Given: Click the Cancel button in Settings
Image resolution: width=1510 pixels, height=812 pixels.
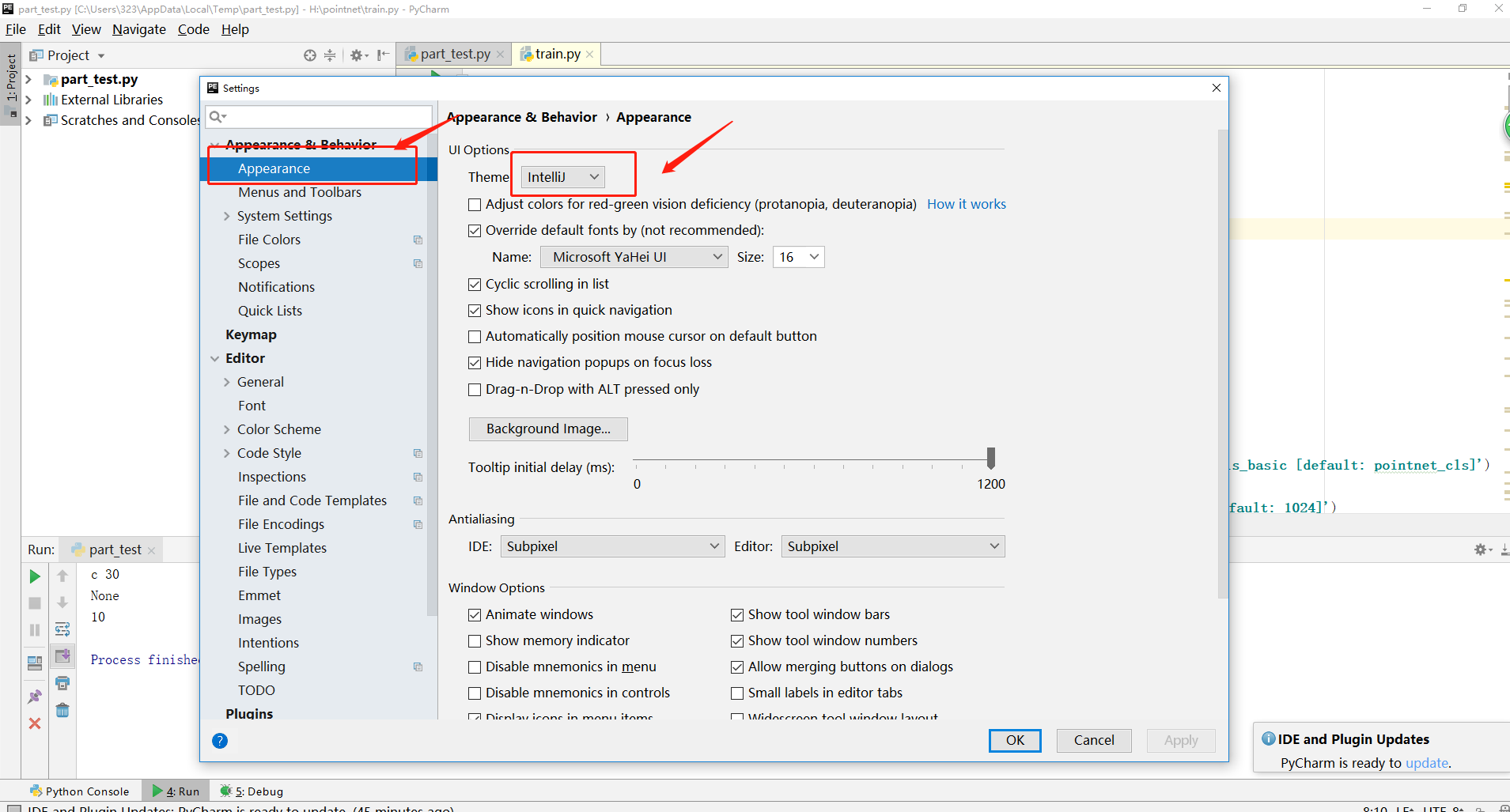Looking at the screenshot, I should click(x=1094, y=740).
